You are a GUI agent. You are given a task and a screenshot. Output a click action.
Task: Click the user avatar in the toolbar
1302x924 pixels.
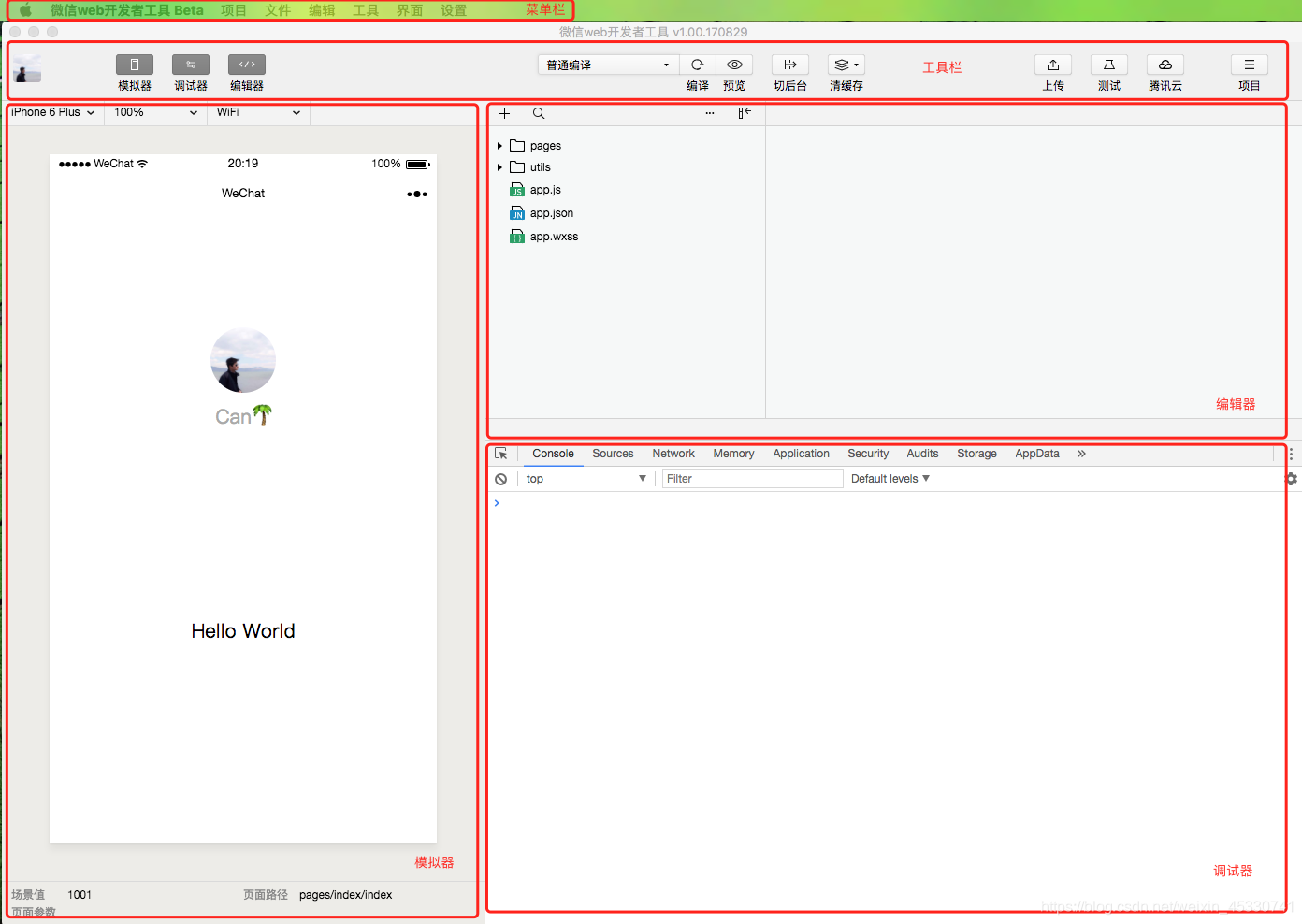tap(27, 68)
